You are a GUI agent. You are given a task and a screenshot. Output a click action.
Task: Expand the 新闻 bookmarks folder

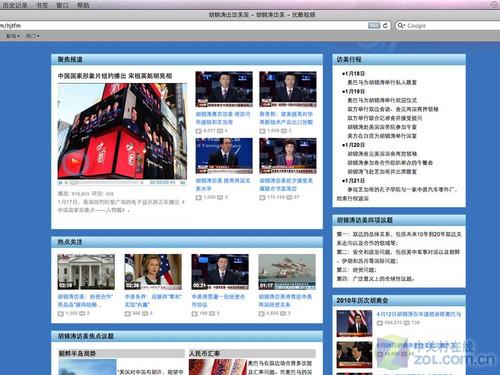[13, 36]
